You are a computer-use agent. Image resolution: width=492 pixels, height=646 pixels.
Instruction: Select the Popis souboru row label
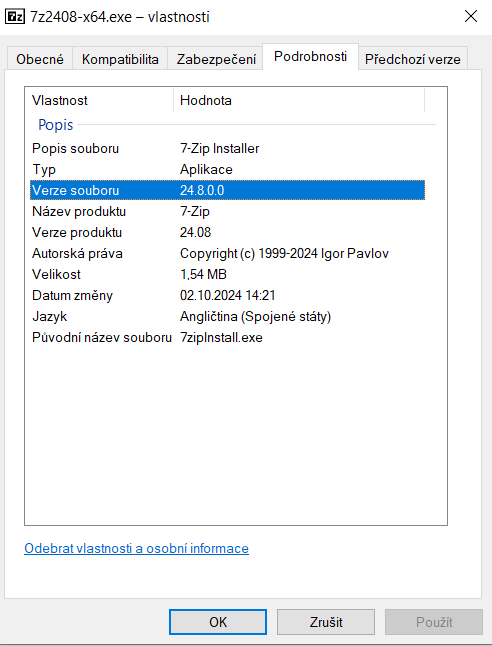(x=75, y=148)
